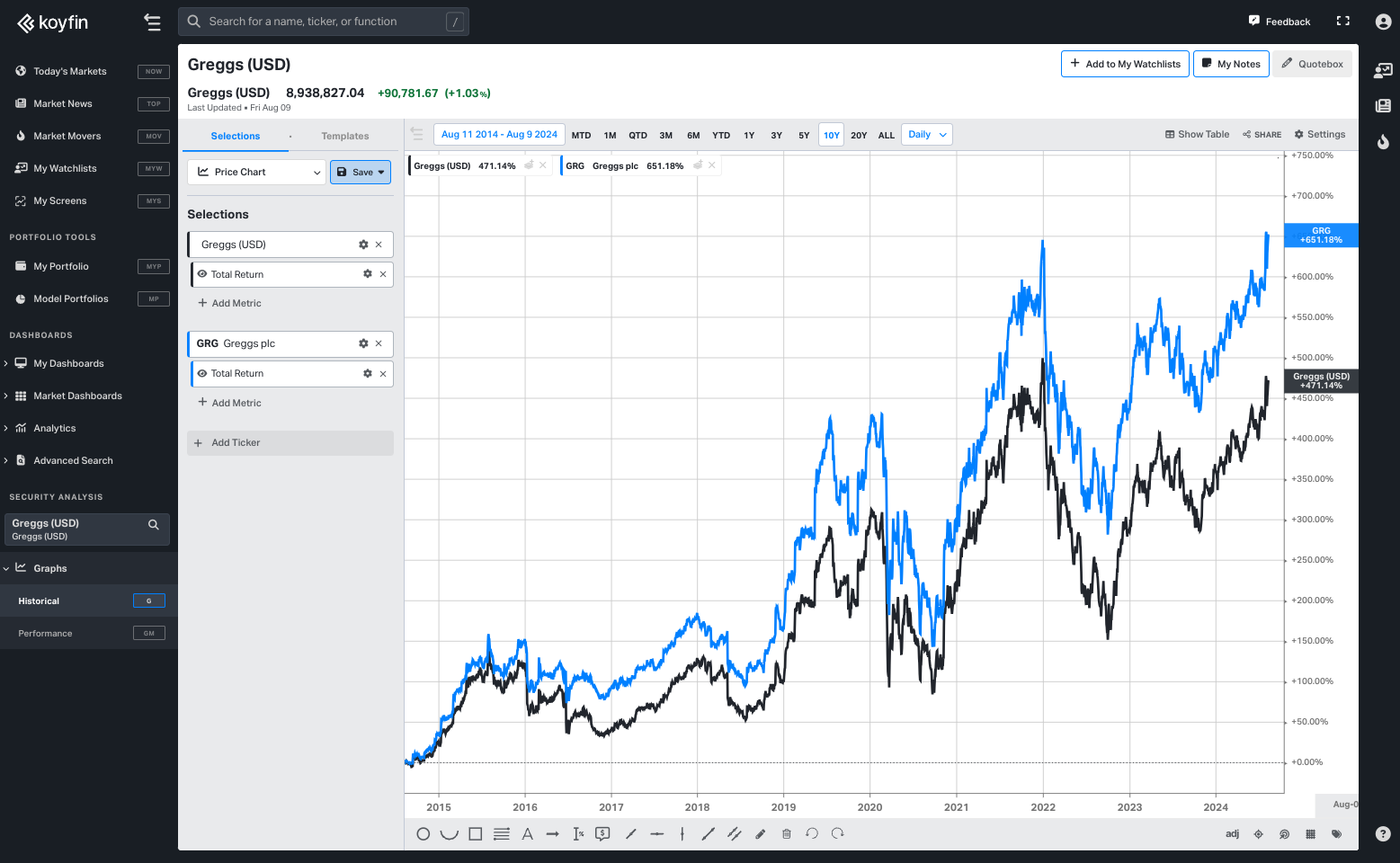1400x863 pixels.
Task: Remove Greggs (USD) from selections
Action: (379, 245)
